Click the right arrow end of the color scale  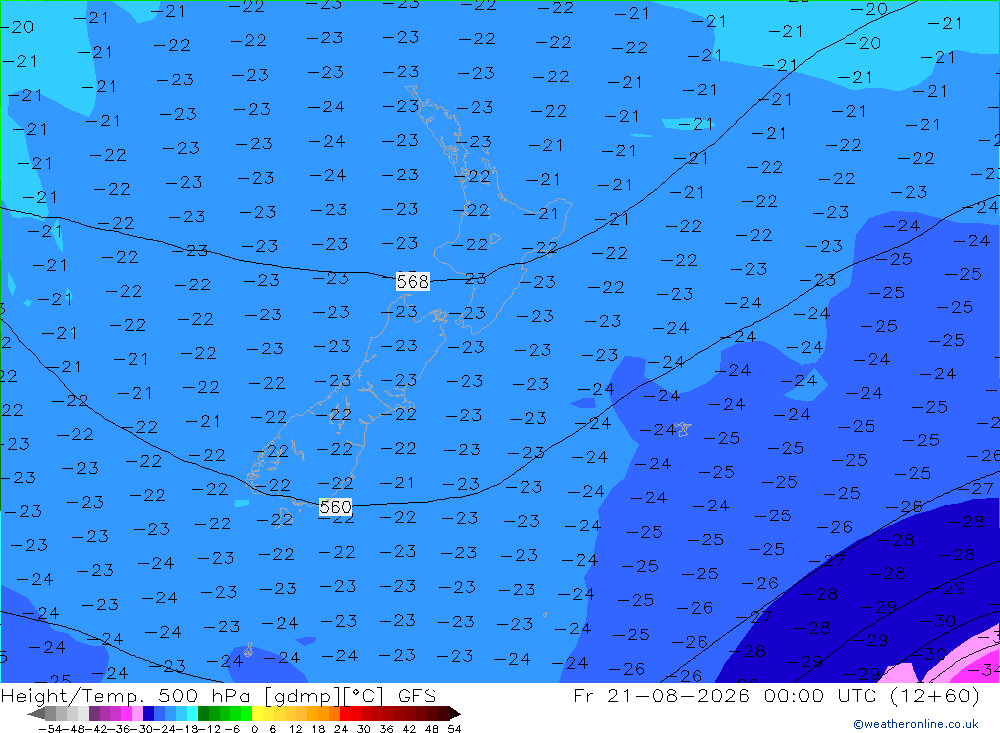coord(455,714)
